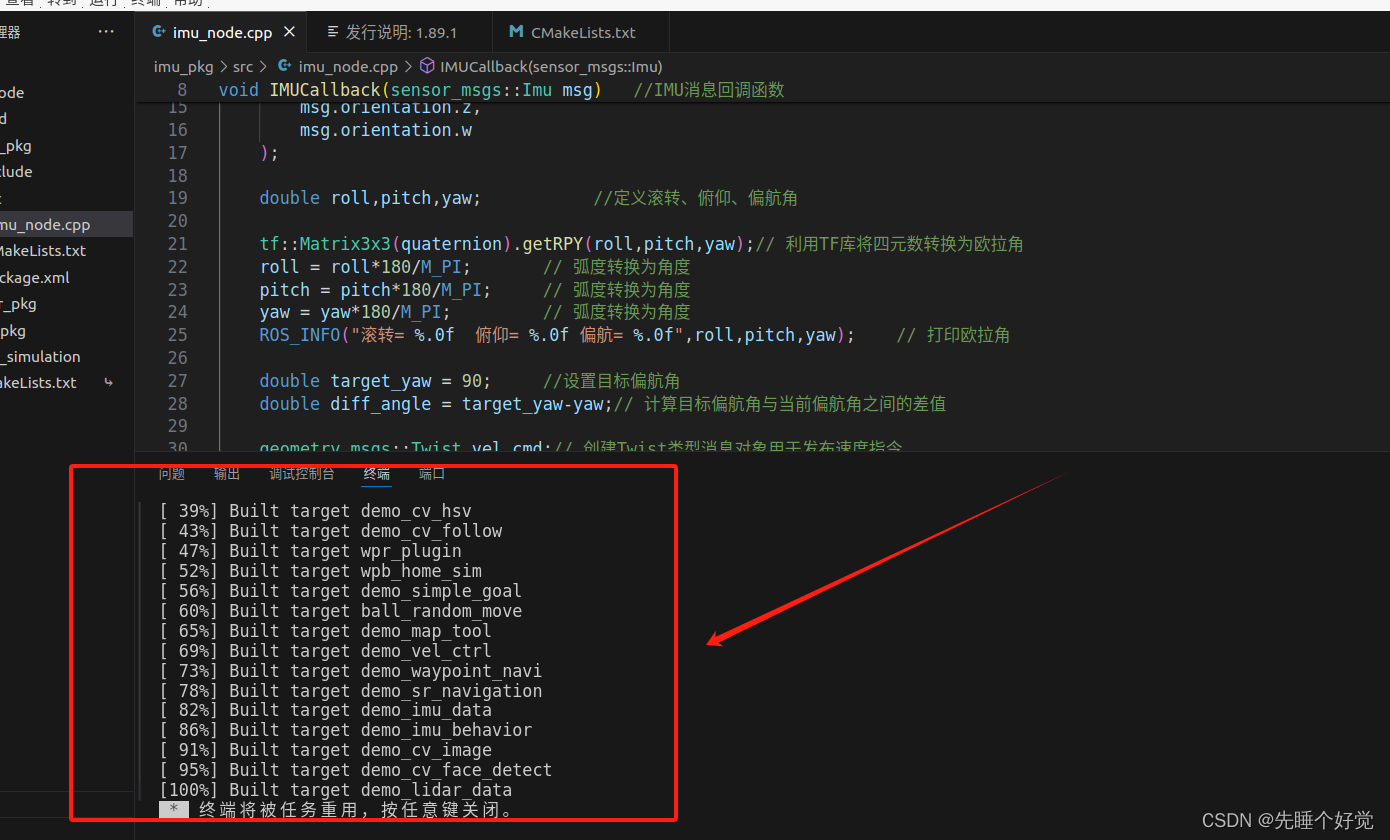The width and height of the screenshot is (1390, 840).
Task: Select the highlighted imu_node.cpp file in explorer
Action: (66, 225)
